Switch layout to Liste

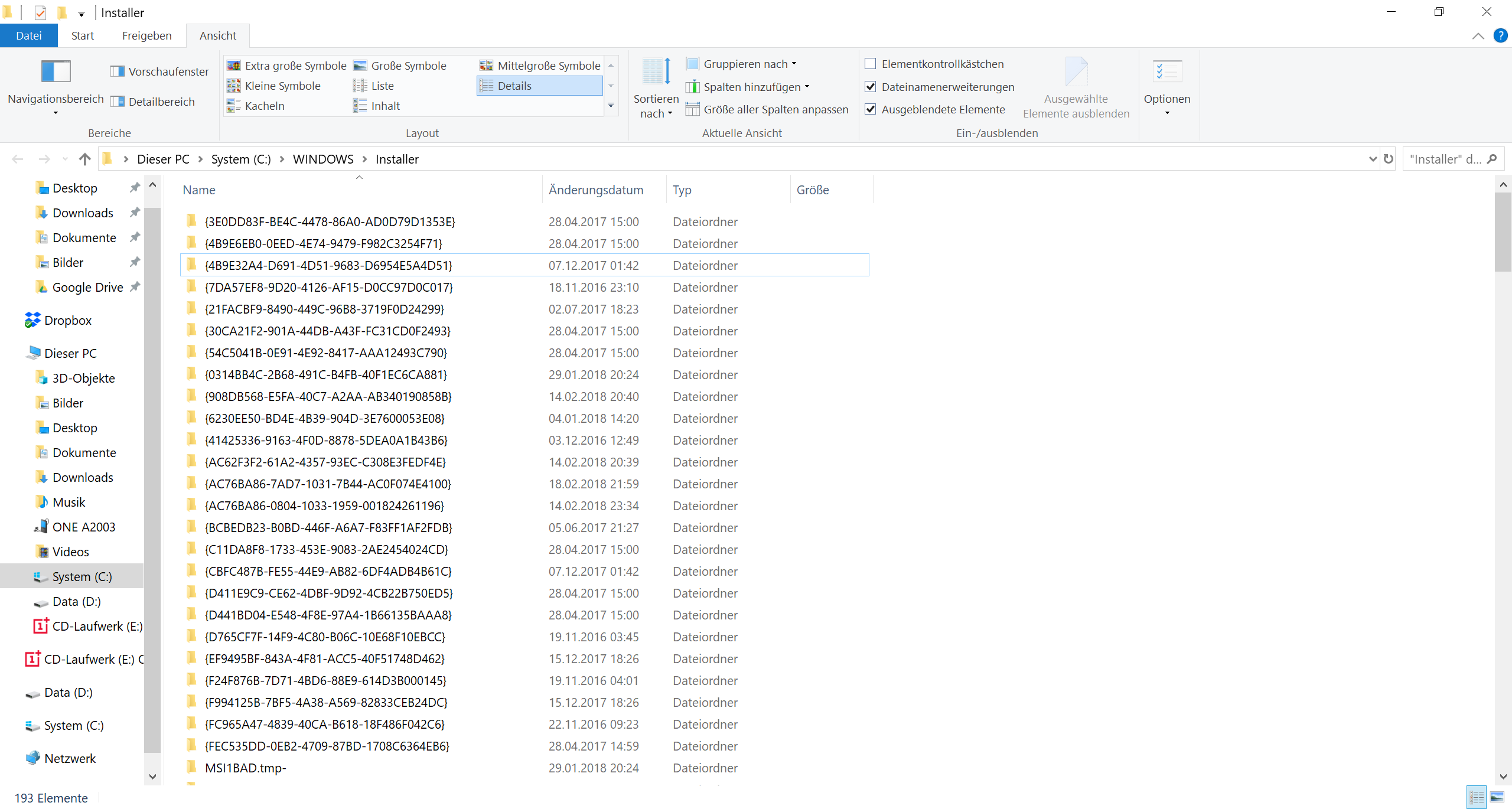click(373, 86)
